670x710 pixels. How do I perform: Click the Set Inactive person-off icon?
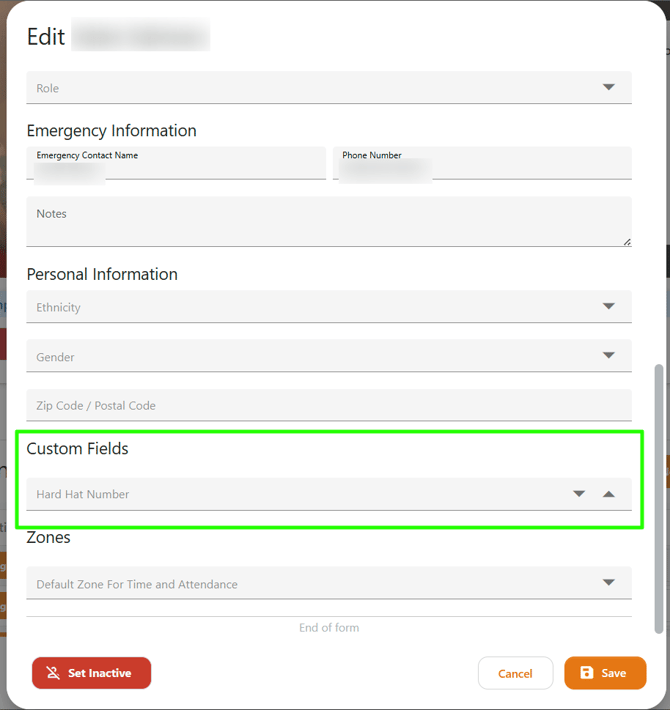pos(53,673)
